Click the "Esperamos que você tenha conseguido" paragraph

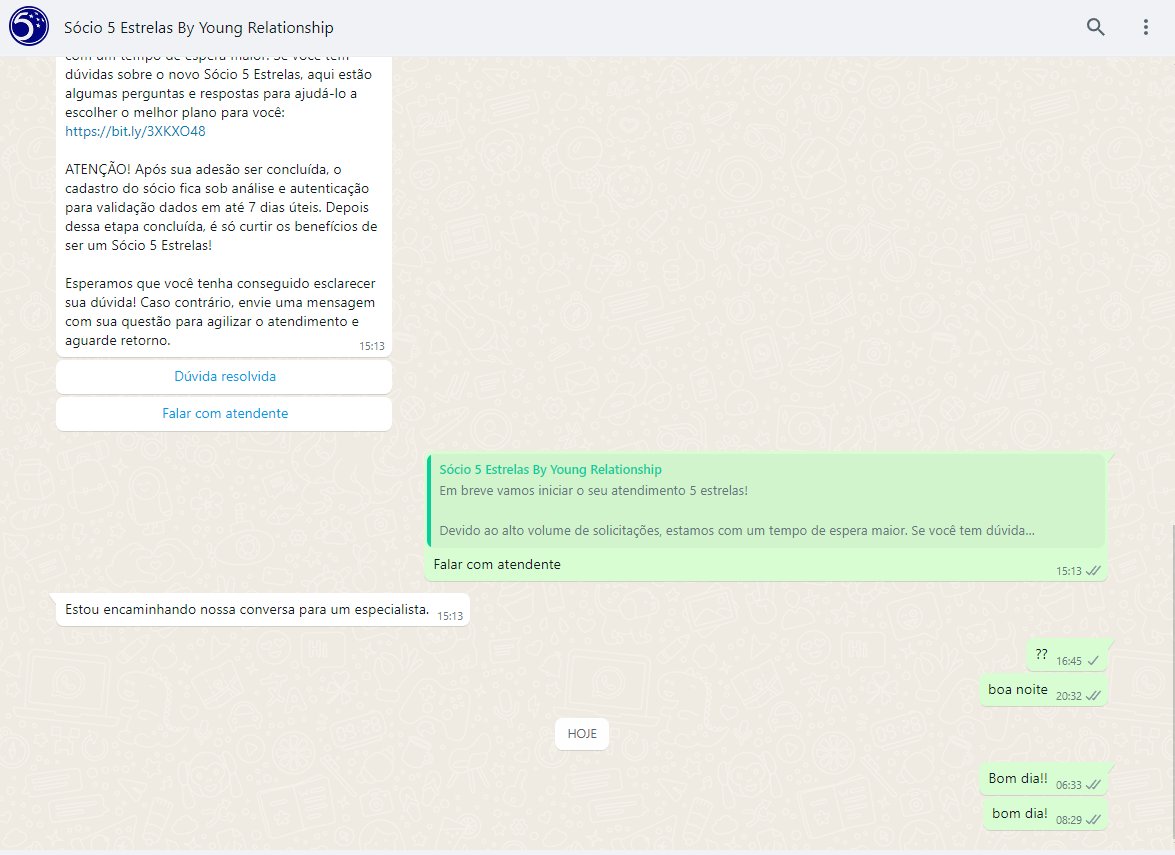(x=220, y=312)
